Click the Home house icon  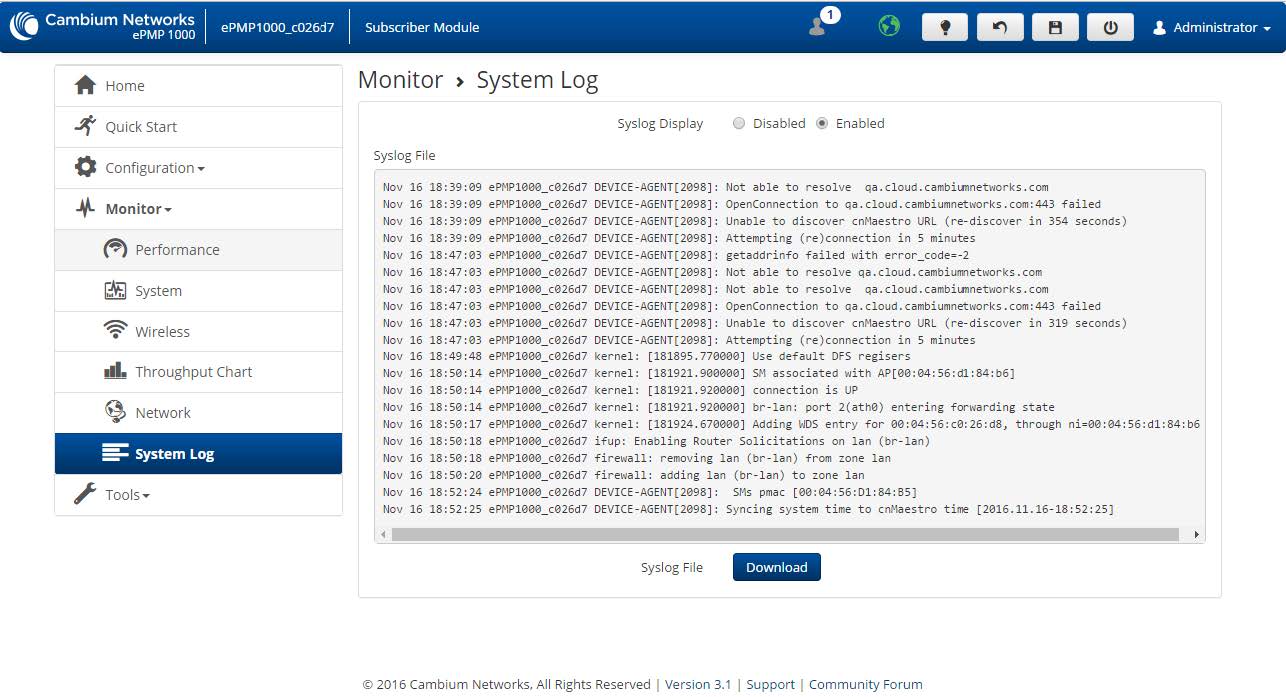tap(86, 85)
